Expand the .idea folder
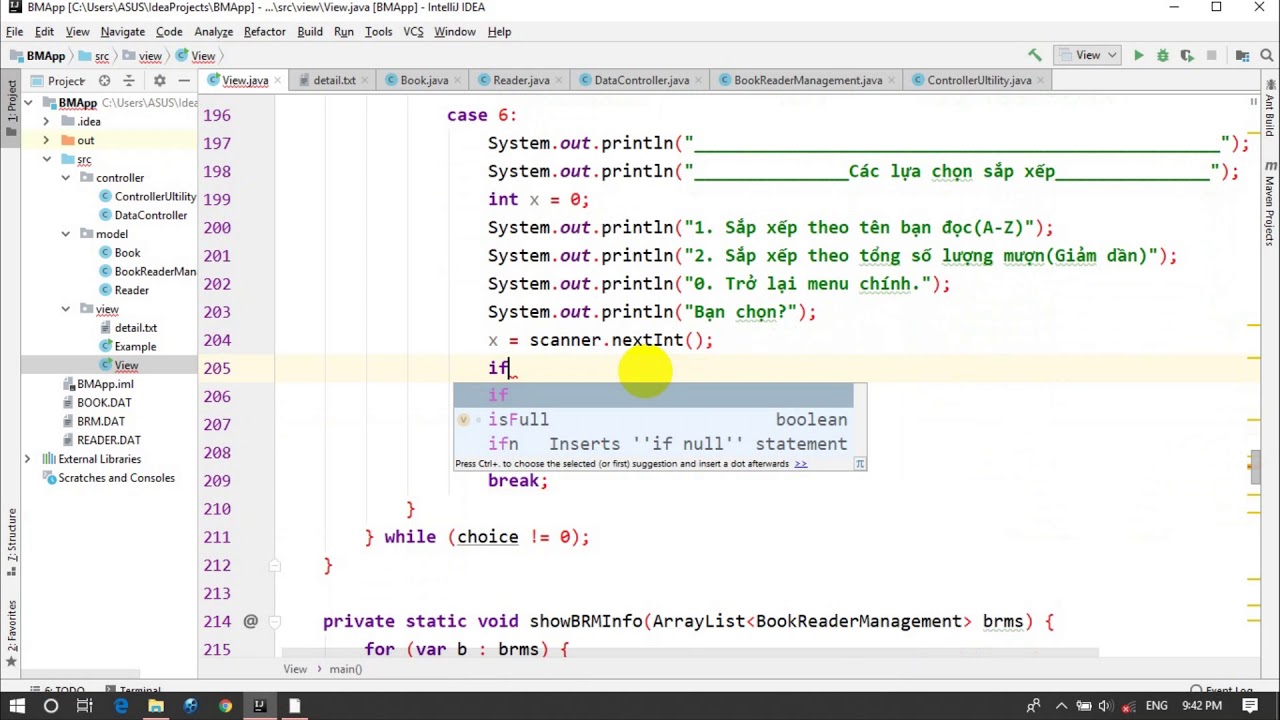1280x720 pixels. click(x=46, y=121)
